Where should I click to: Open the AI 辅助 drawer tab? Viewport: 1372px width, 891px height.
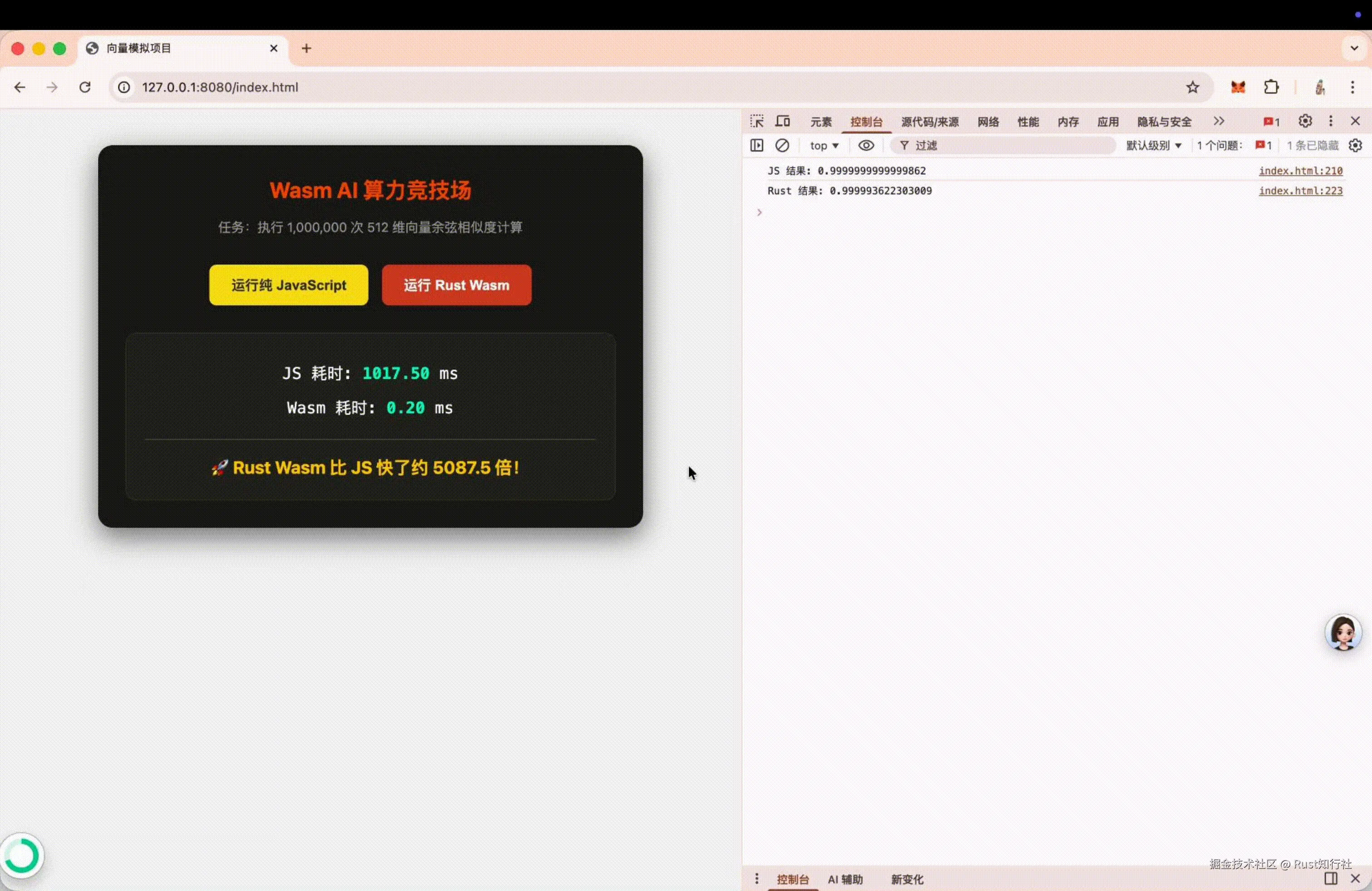point(845,879)
